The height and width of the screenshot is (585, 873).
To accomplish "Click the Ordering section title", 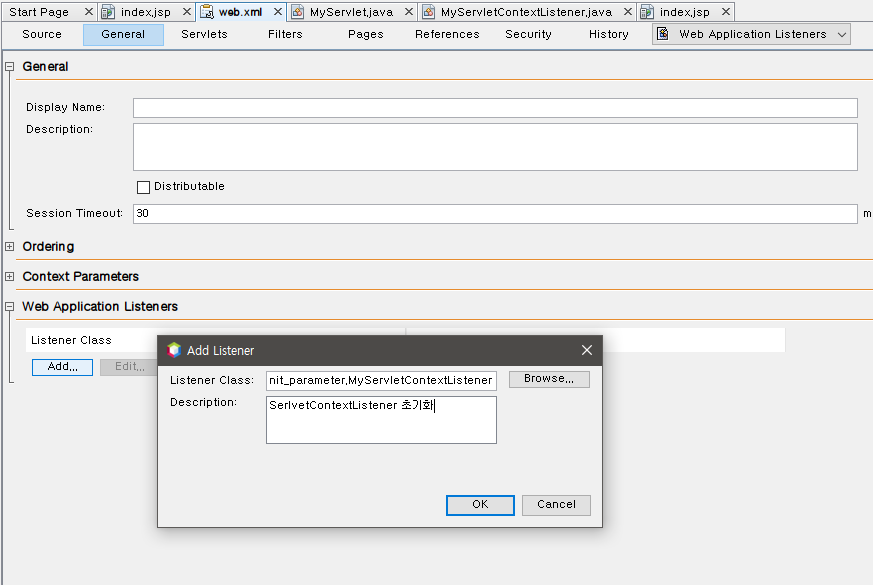I will tap(48, 247).
